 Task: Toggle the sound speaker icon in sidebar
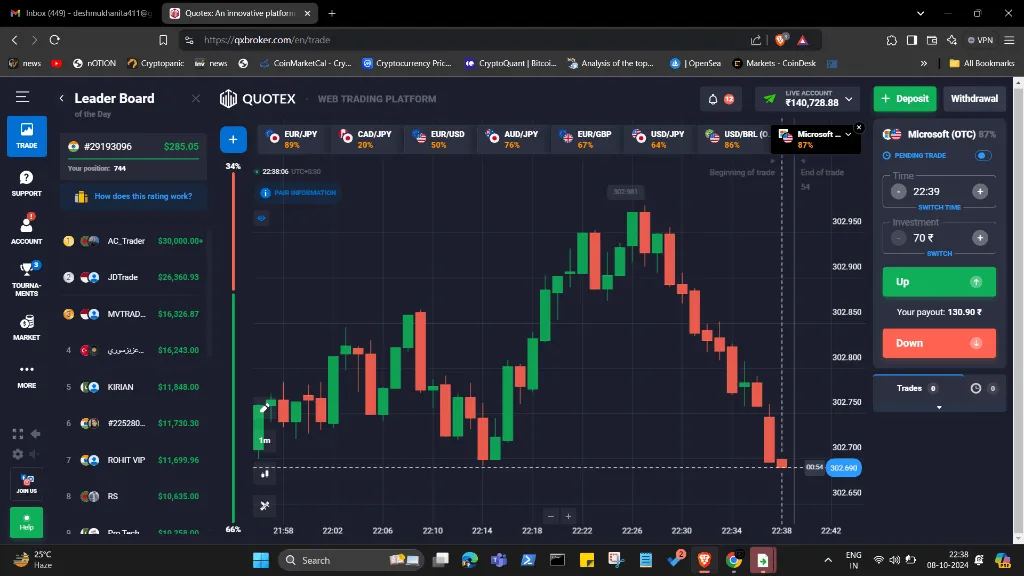tap(35, 454)
